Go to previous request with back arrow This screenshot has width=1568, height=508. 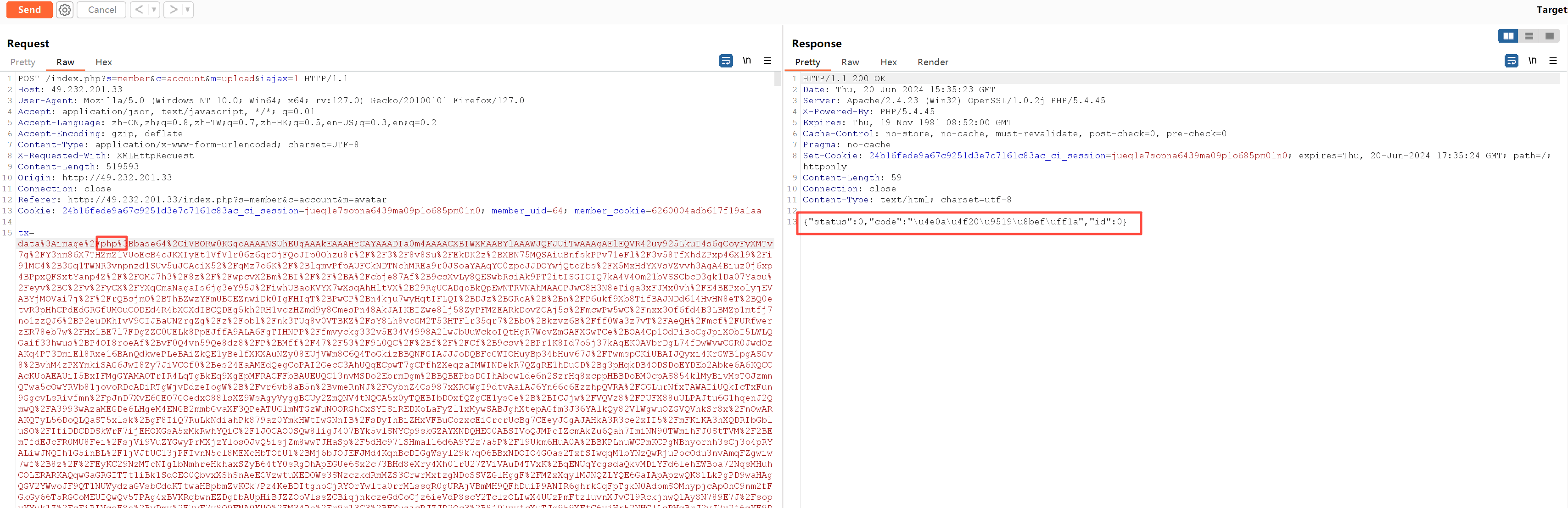point(140,10)
